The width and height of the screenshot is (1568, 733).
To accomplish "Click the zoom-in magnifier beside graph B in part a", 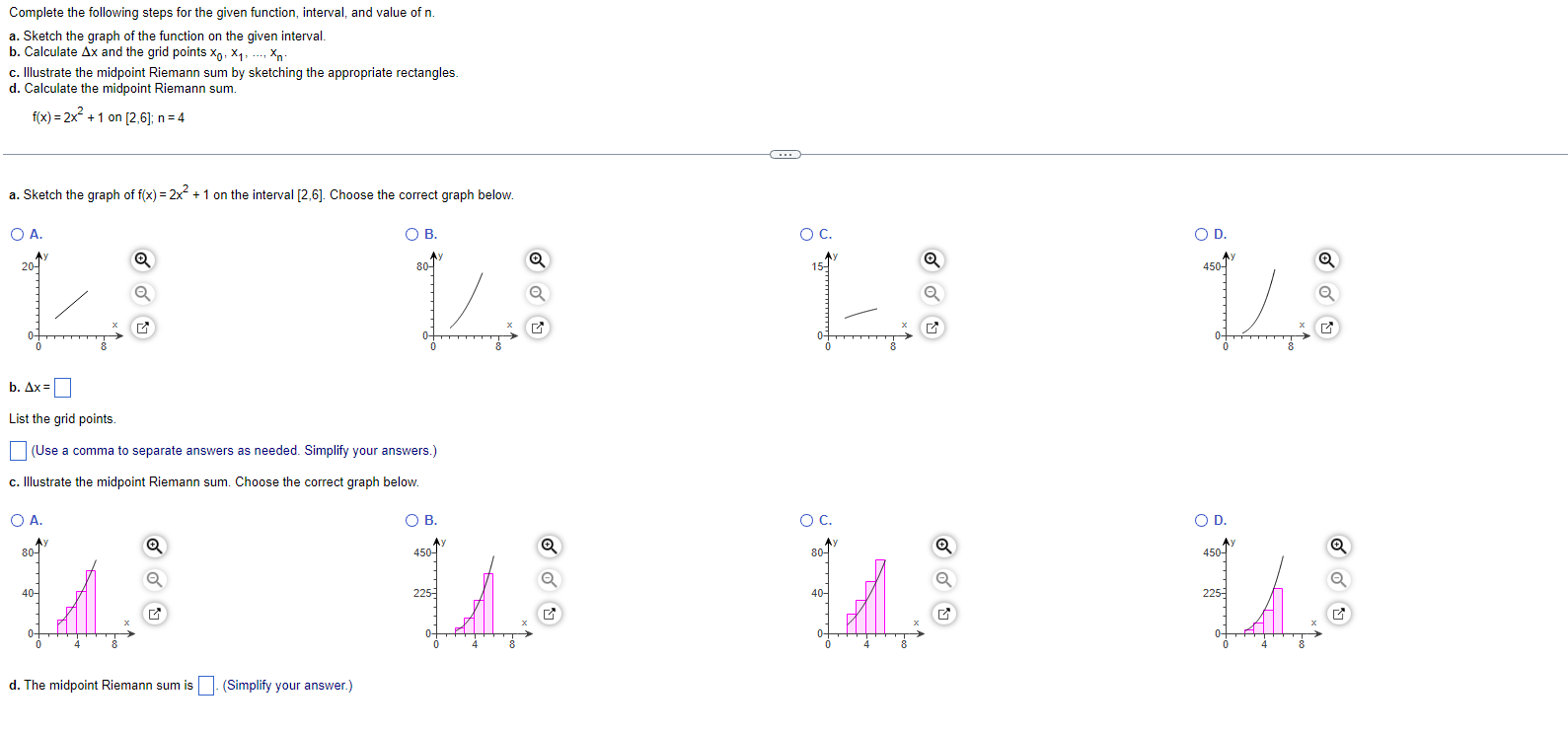I will pyautogui.click(x=537, y=259).
